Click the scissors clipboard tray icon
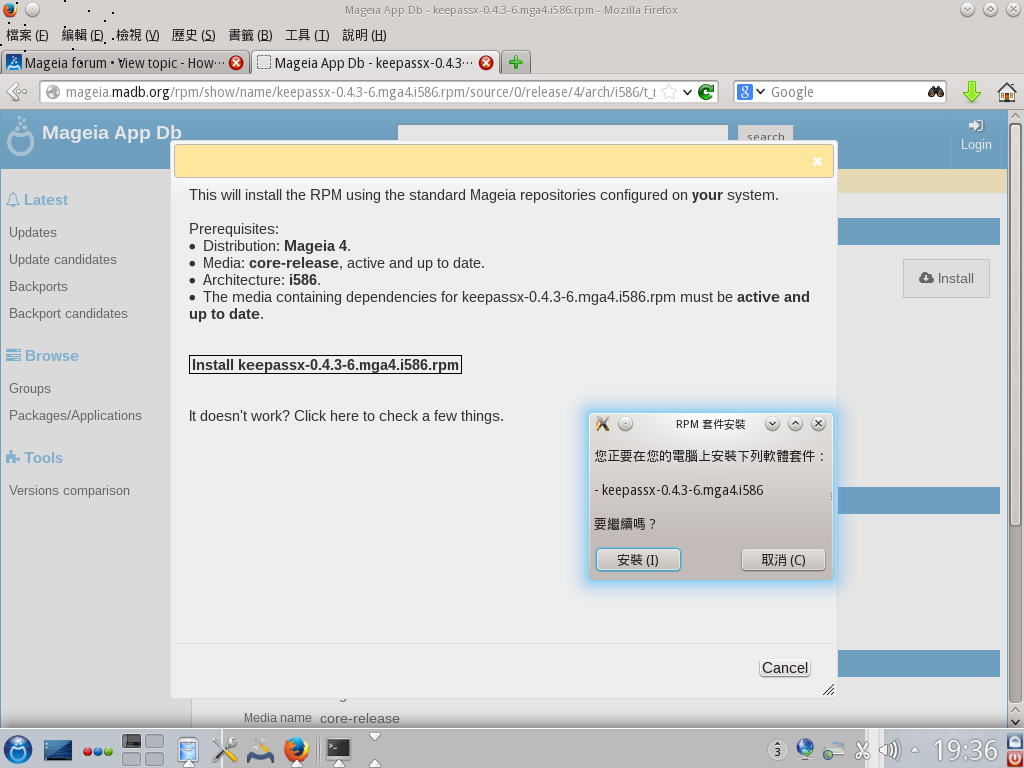This screenshot has width=1024, height=768. (x=863, y=750)
